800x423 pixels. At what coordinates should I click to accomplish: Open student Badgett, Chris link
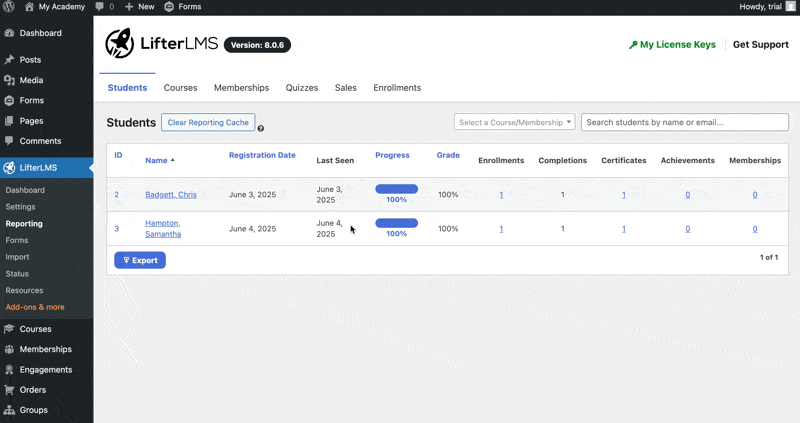[171, 194]
